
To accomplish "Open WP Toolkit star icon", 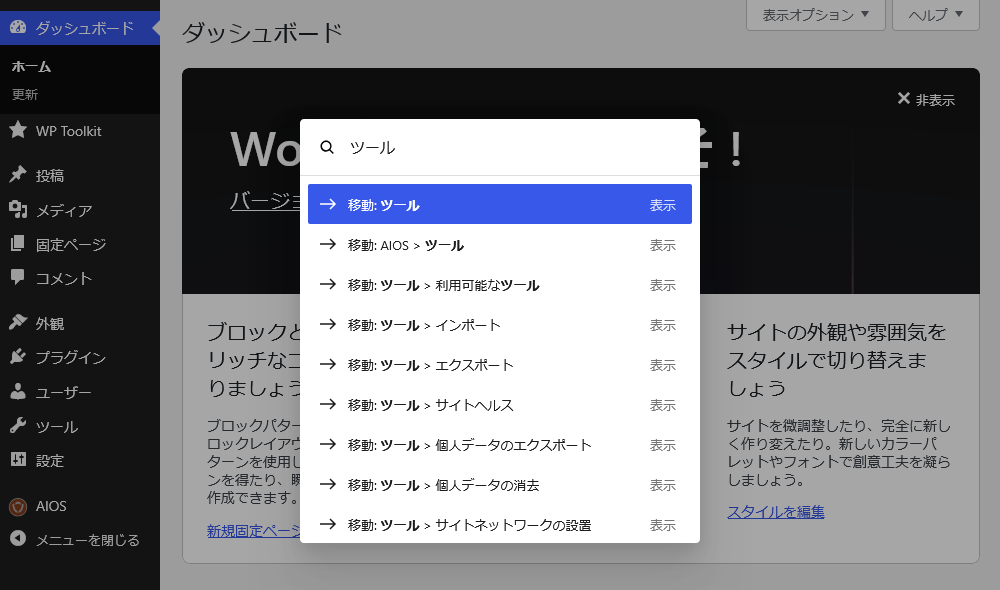I will [x=18, y=130].
